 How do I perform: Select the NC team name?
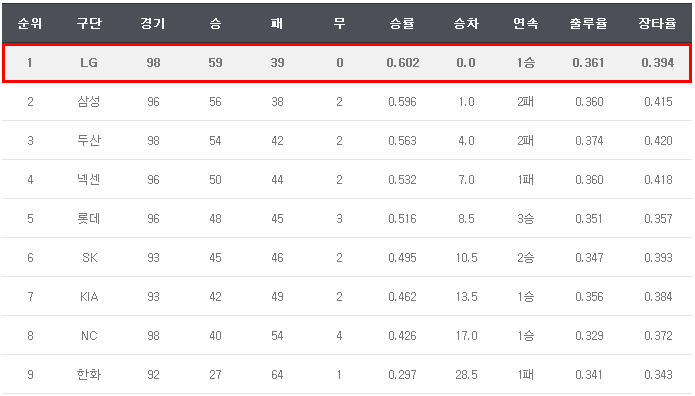point(89,336)
